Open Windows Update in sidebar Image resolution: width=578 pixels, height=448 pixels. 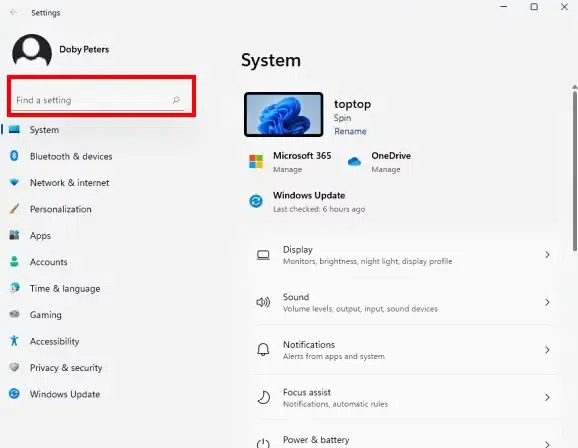65,394
